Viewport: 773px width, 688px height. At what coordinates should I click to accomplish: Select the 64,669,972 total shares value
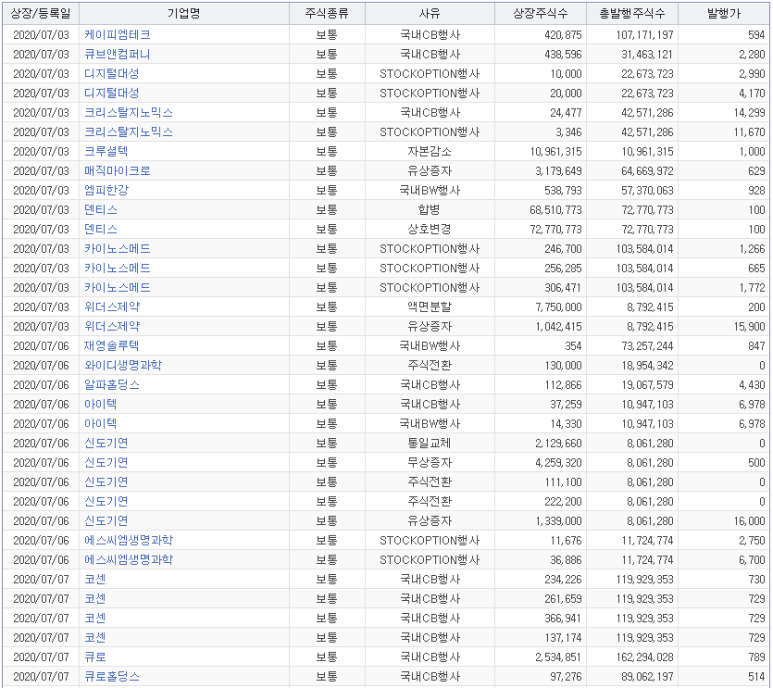[x=647, y=171]
